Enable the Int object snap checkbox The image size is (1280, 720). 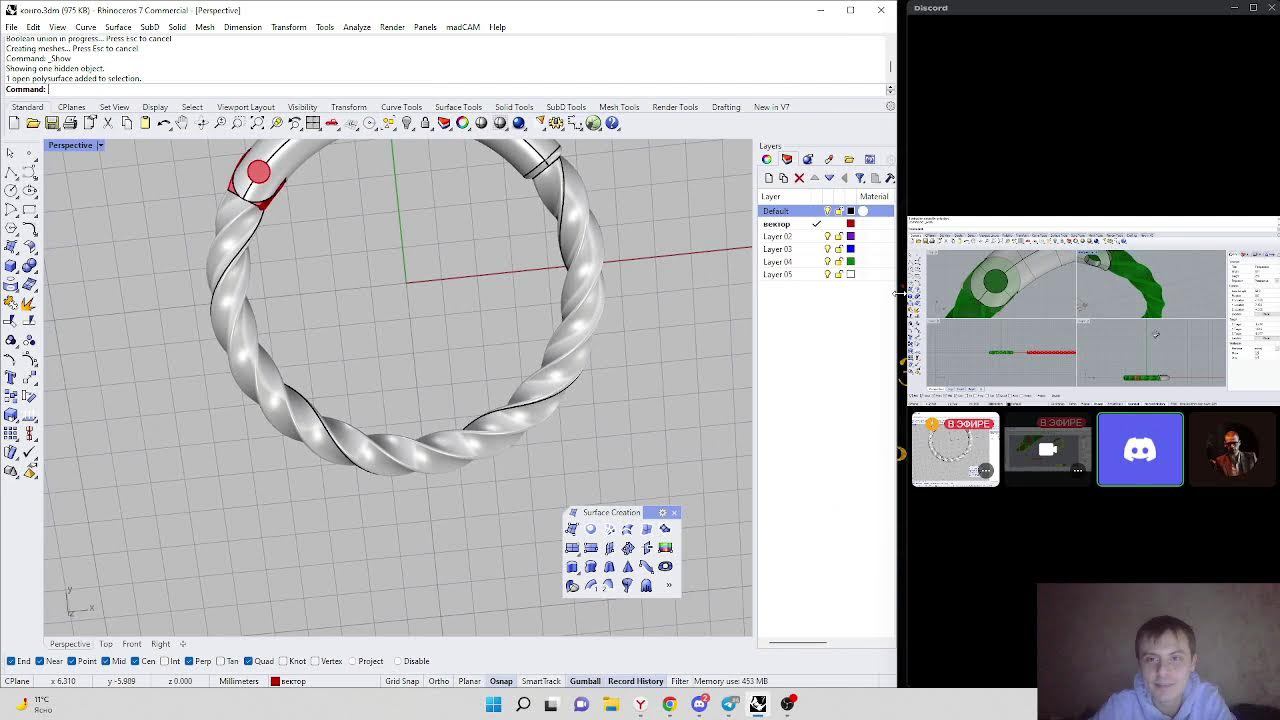(165, 661)
